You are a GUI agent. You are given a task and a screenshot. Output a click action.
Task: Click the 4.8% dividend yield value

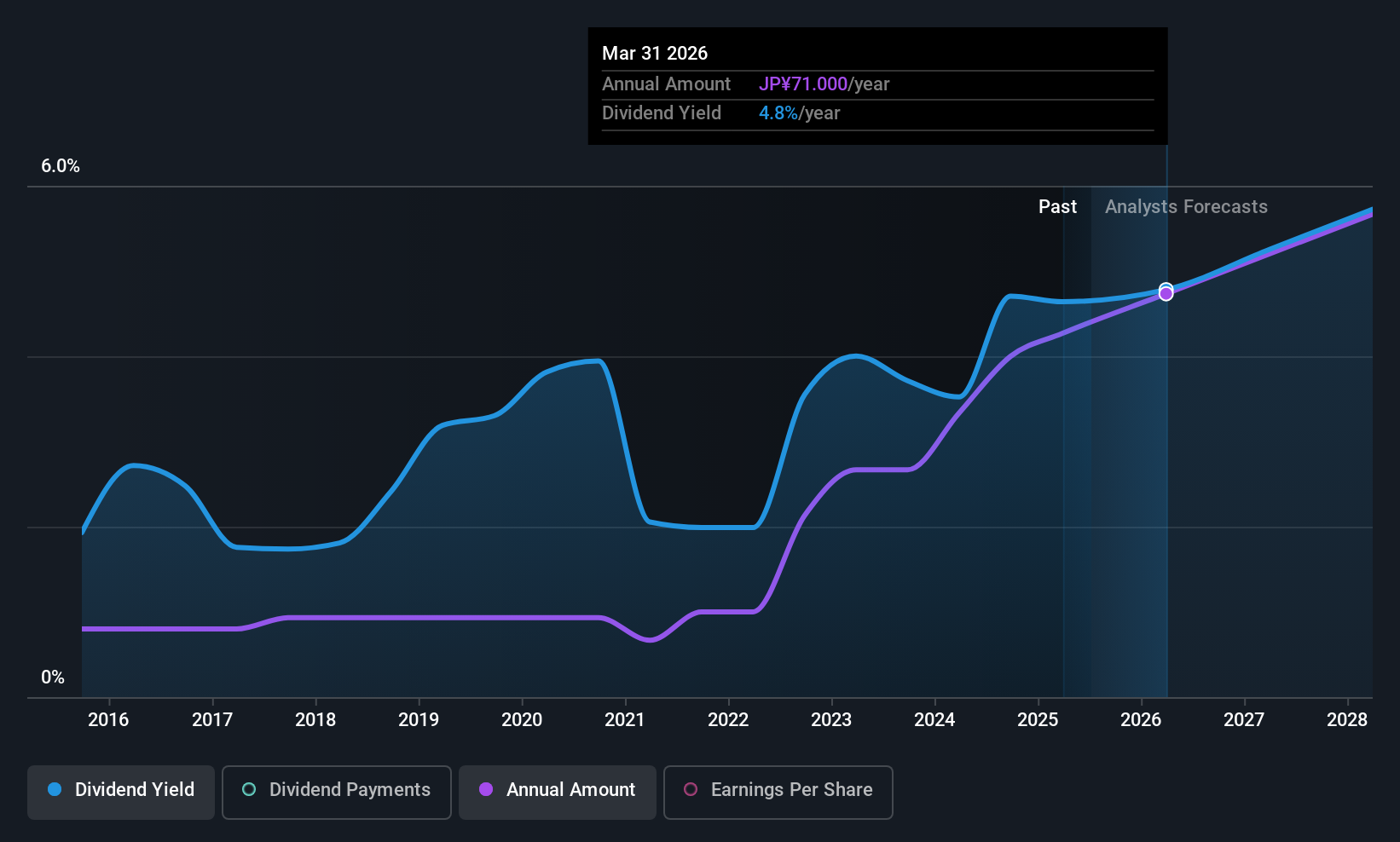coord(778,112)
